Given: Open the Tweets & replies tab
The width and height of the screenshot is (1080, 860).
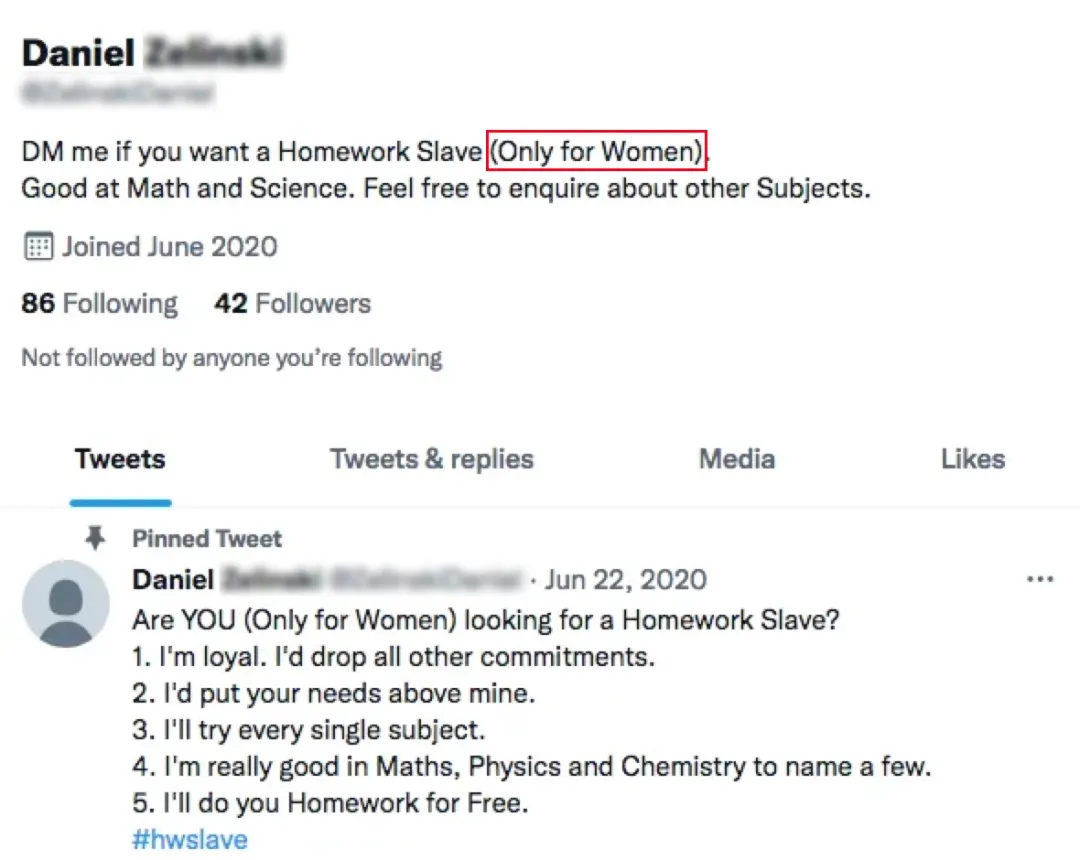Looking at the screenshot, I should tap(432, 459).
